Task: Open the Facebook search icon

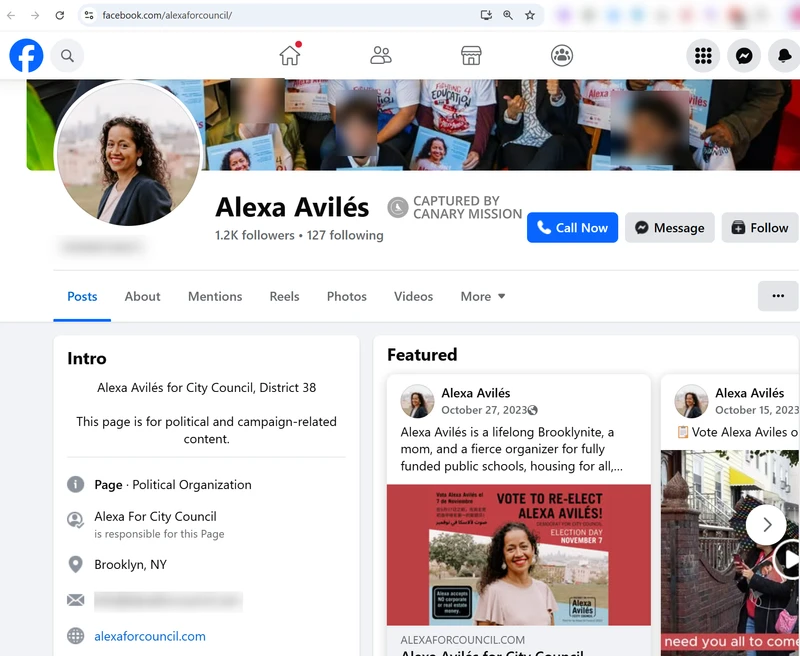Action: click(67, 56)
